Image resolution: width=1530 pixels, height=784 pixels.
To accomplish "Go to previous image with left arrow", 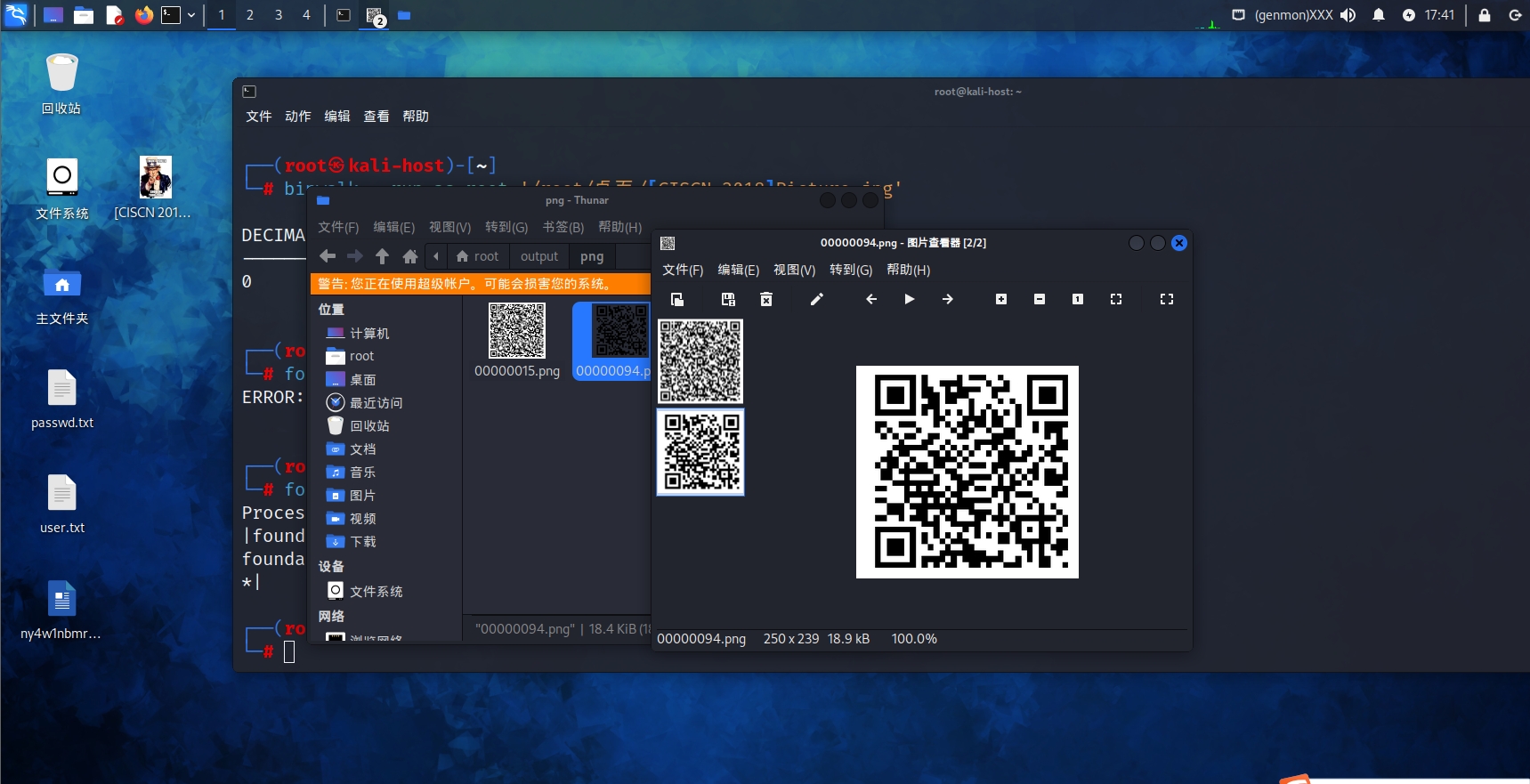I will [871, 299].
